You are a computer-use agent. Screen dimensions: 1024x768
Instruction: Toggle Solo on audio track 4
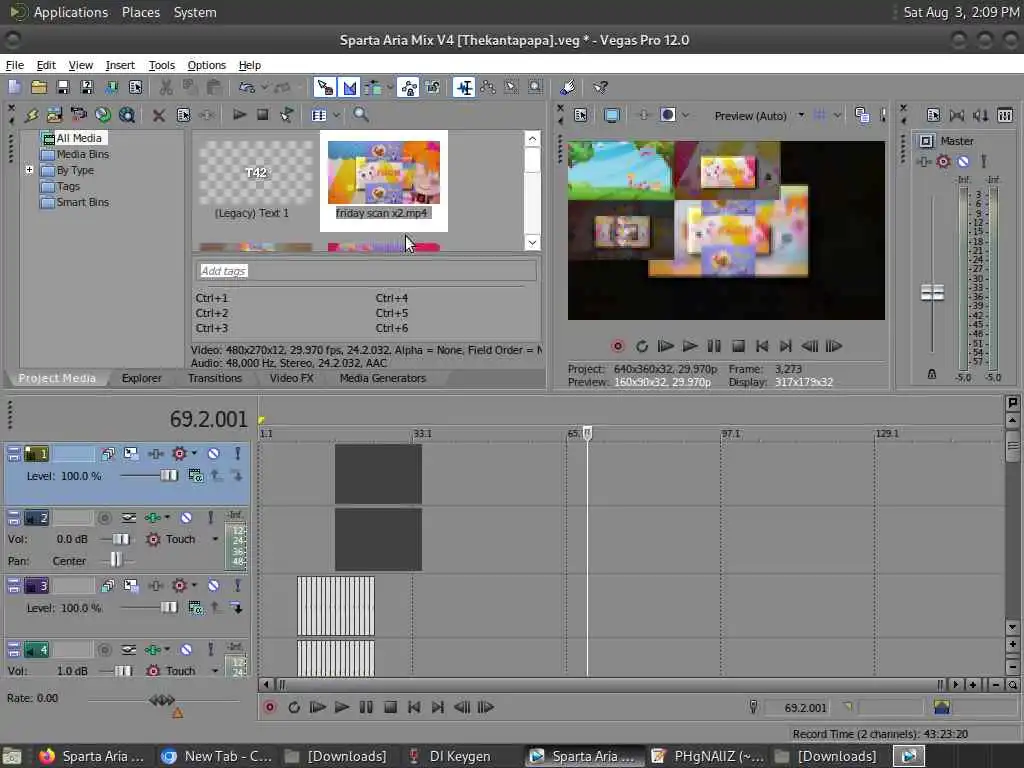pos(210,650)
